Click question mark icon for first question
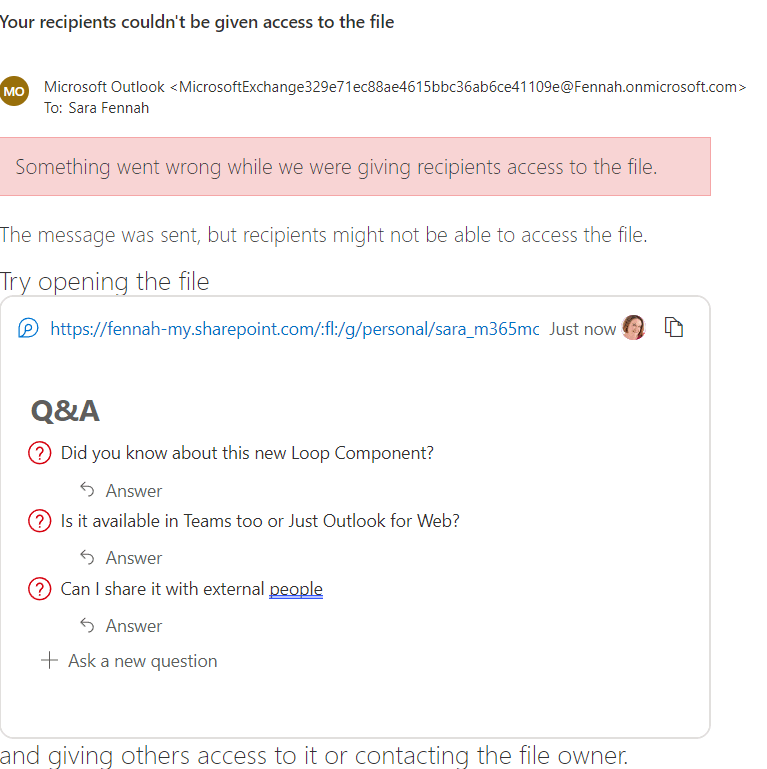The height and width of the screenshot is (769, 767). 39,453
